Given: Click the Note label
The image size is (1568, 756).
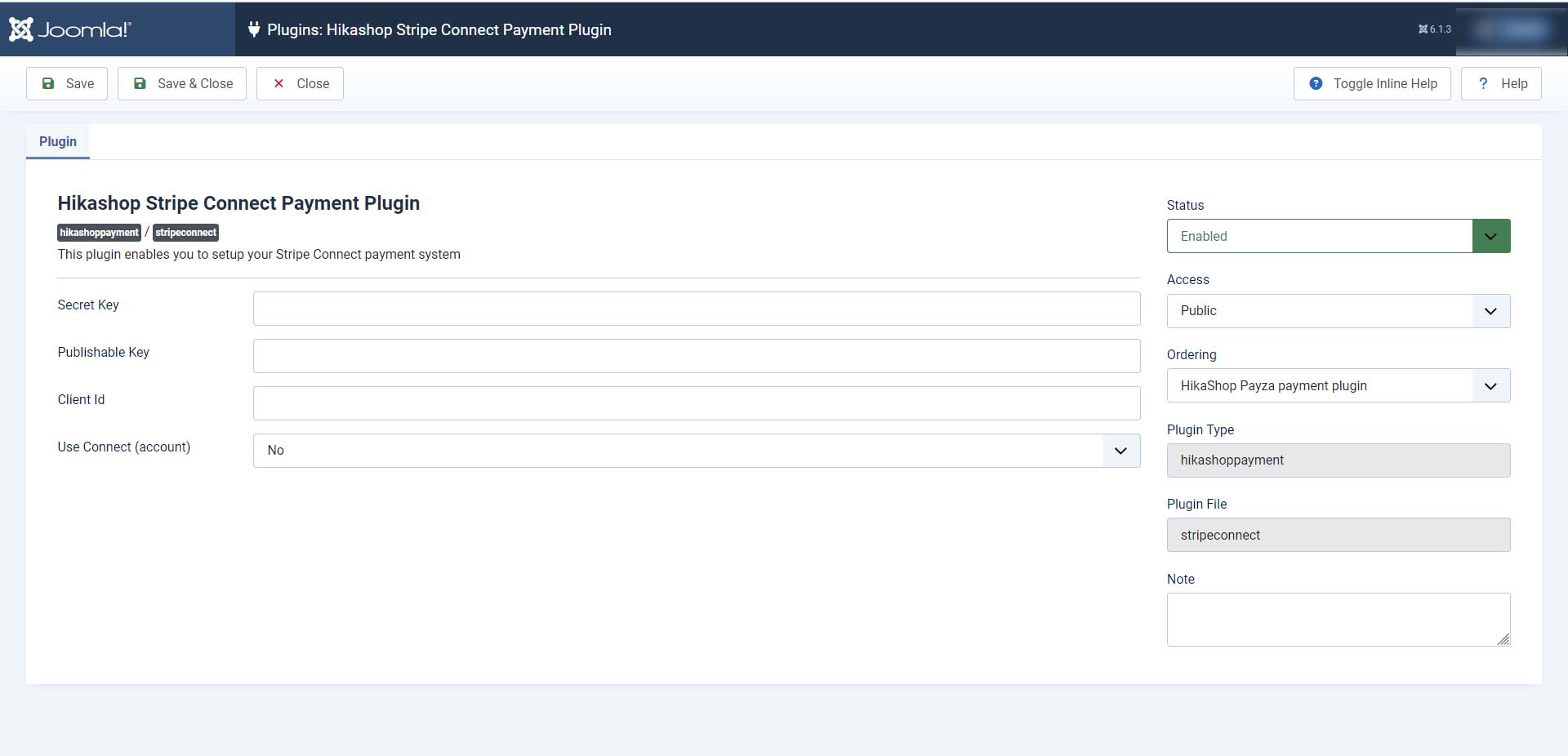Looking at the screenshot, I should [x=1181, y=579].
